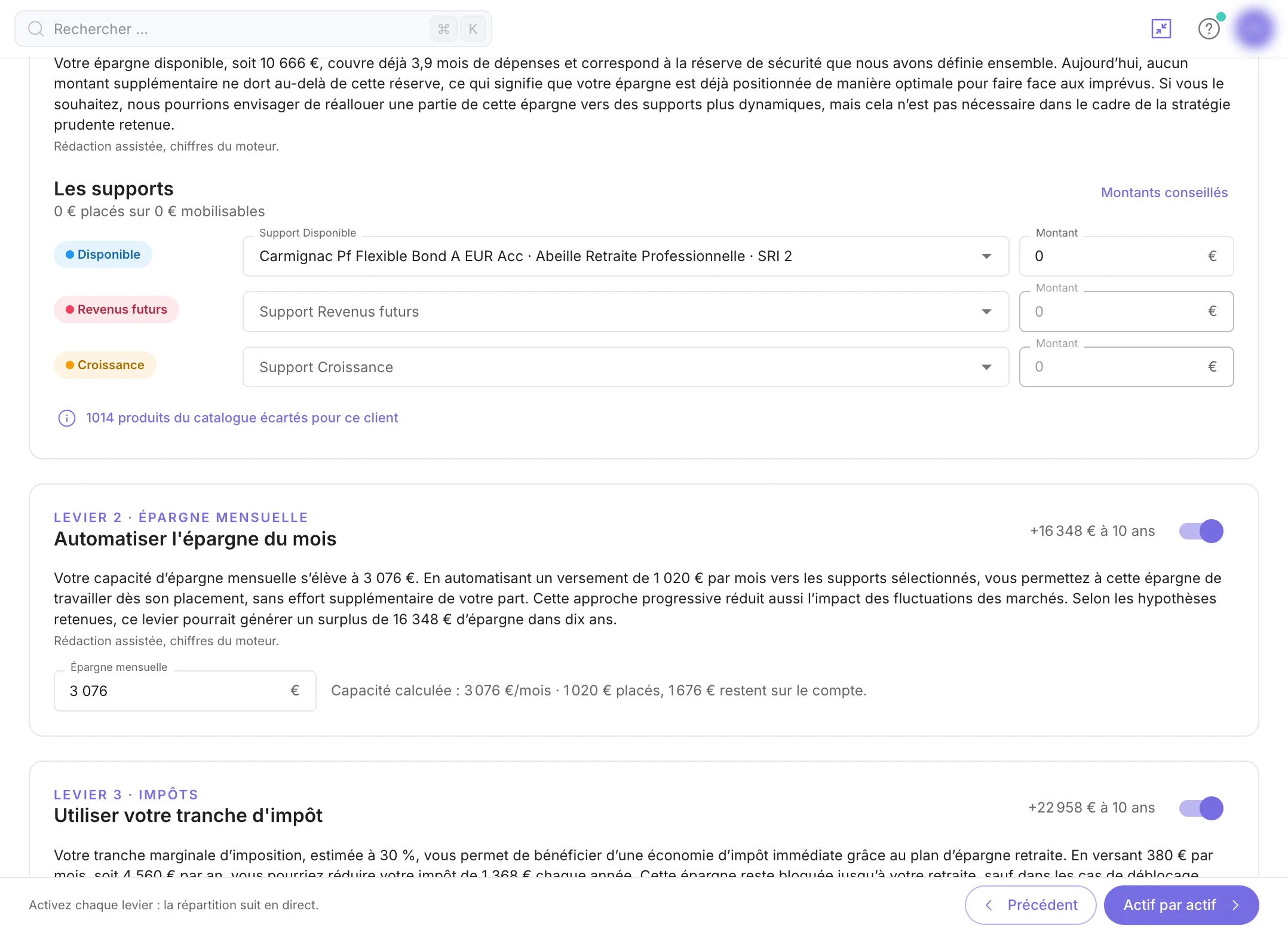Click the Précédent button
The image size is (1288, 932).
point(1030,905)
